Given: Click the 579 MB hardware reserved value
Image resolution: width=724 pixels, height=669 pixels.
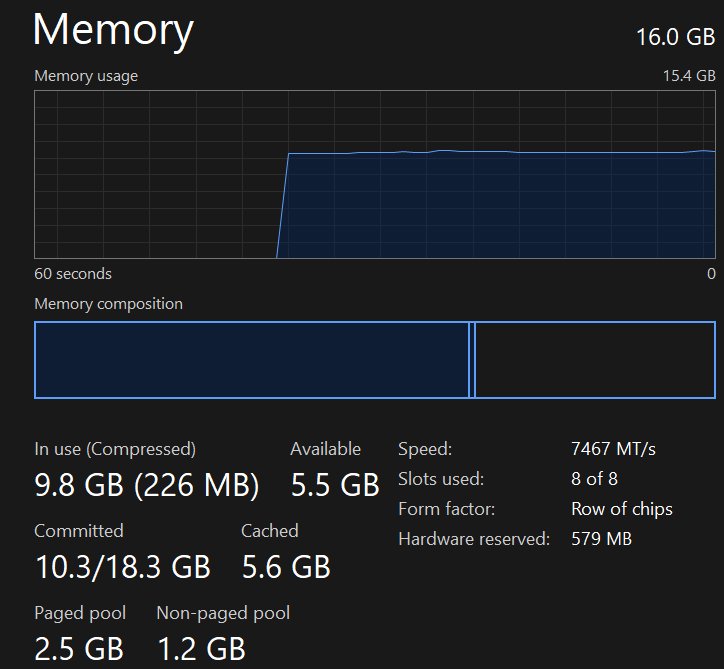Looking at the screenshot, I should coord(601,539).
